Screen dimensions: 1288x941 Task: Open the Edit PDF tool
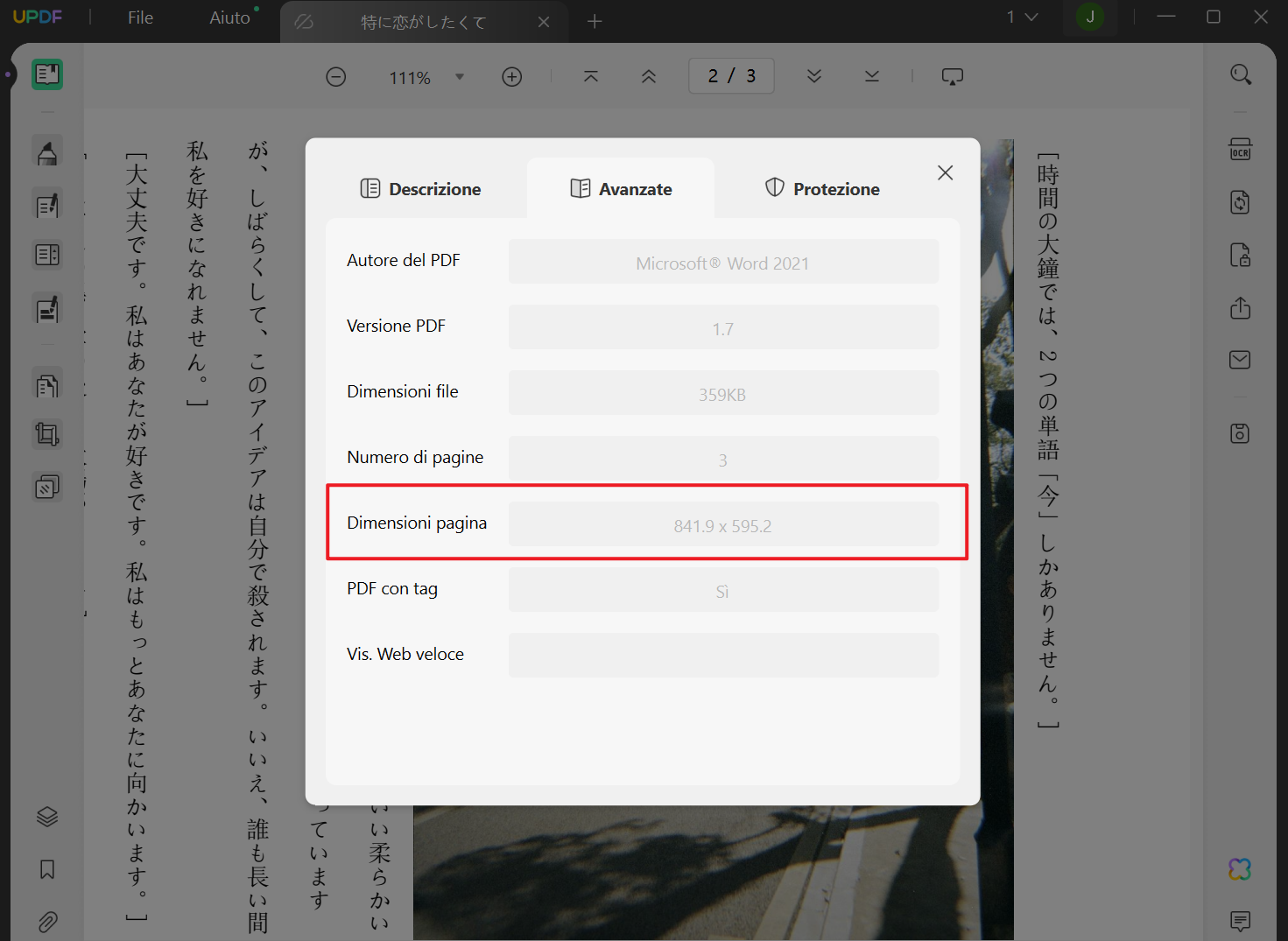pyautogui.click(x=47, y=206)
